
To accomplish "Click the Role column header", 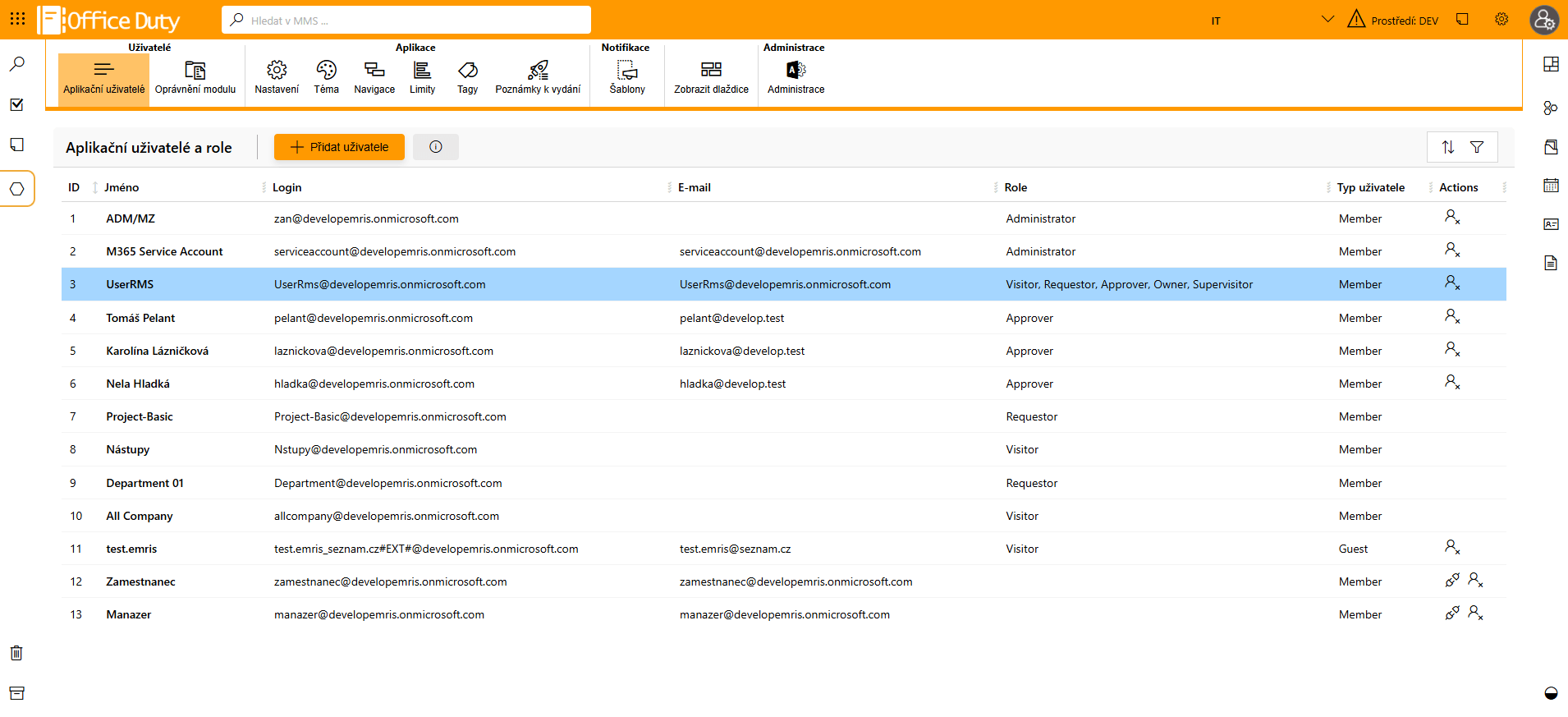I will [x=1016, y=187].
